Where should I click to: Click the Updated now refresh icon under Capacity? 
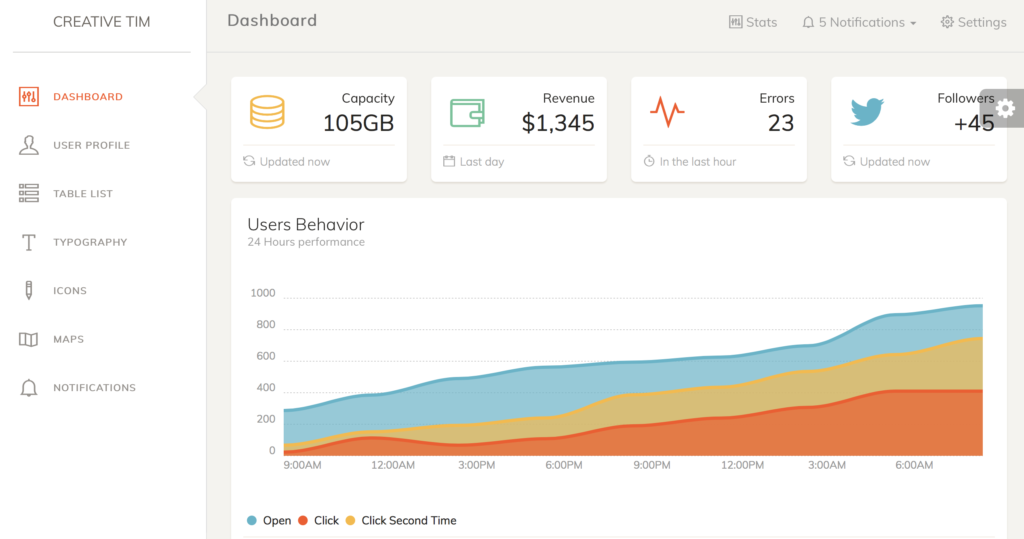point(249,161)
